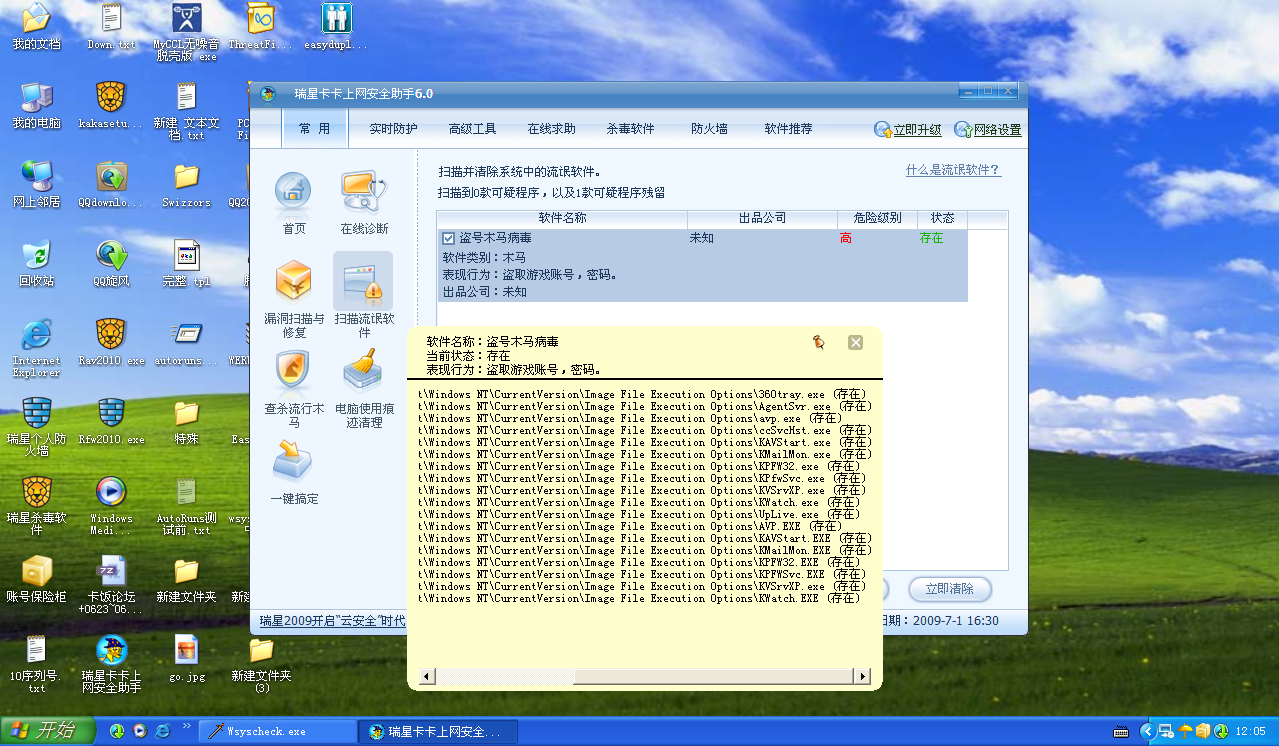The image size is (1279, 746).
Task: Switch to 高级工具 tab
Action: coord(473,129)
